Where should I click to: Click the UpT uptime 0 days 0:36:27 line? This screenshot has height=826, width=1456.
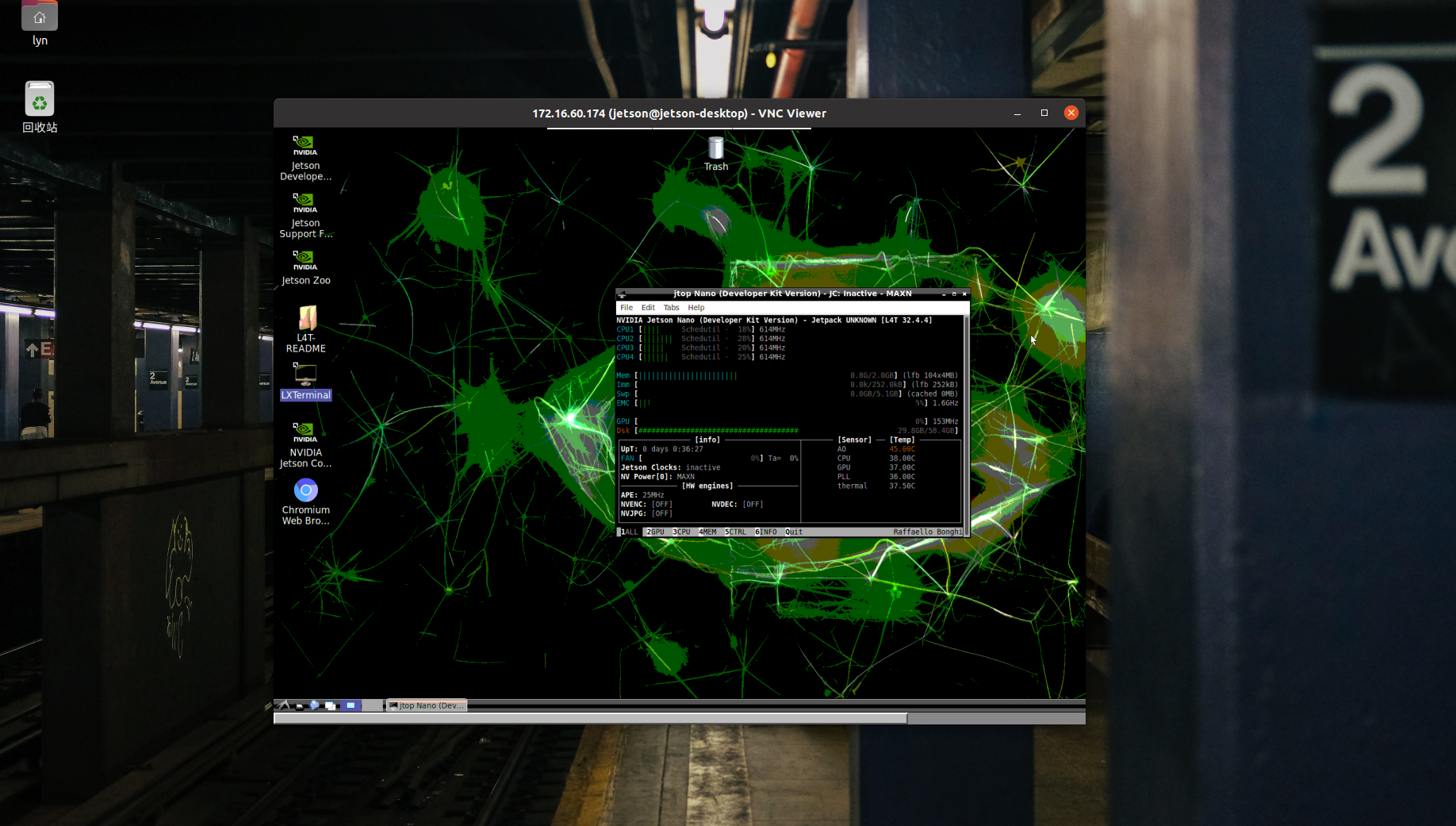[x=661, y=449]
